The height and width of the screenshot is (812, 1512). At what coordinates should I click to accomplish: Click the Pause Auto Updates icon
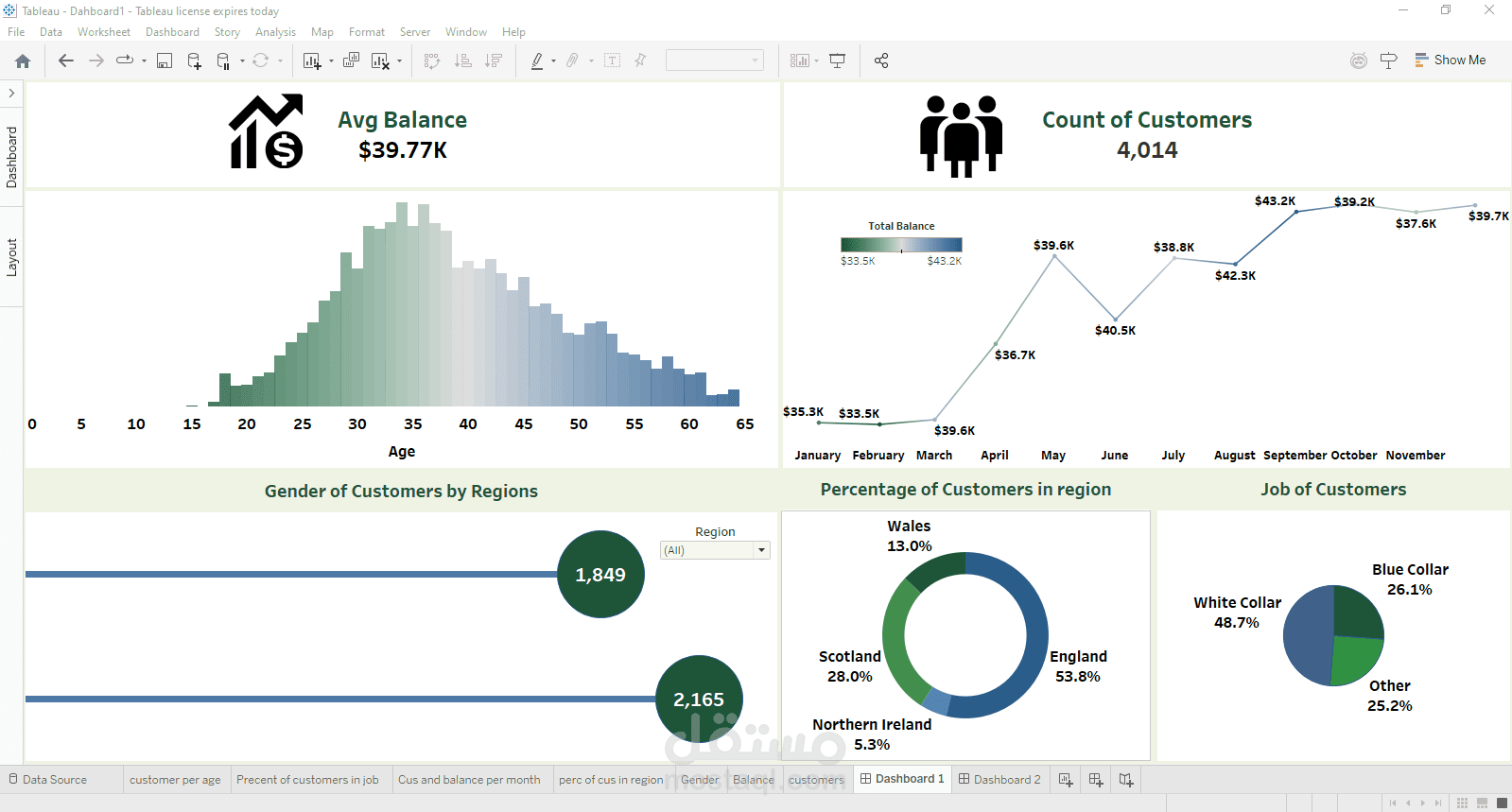click(x=223, y=60)
